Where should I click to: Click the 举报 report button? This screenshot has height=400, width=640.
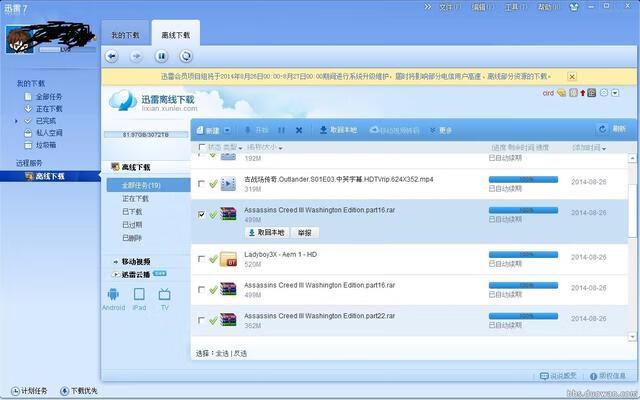pyautogui.click(x=305, y=233)
